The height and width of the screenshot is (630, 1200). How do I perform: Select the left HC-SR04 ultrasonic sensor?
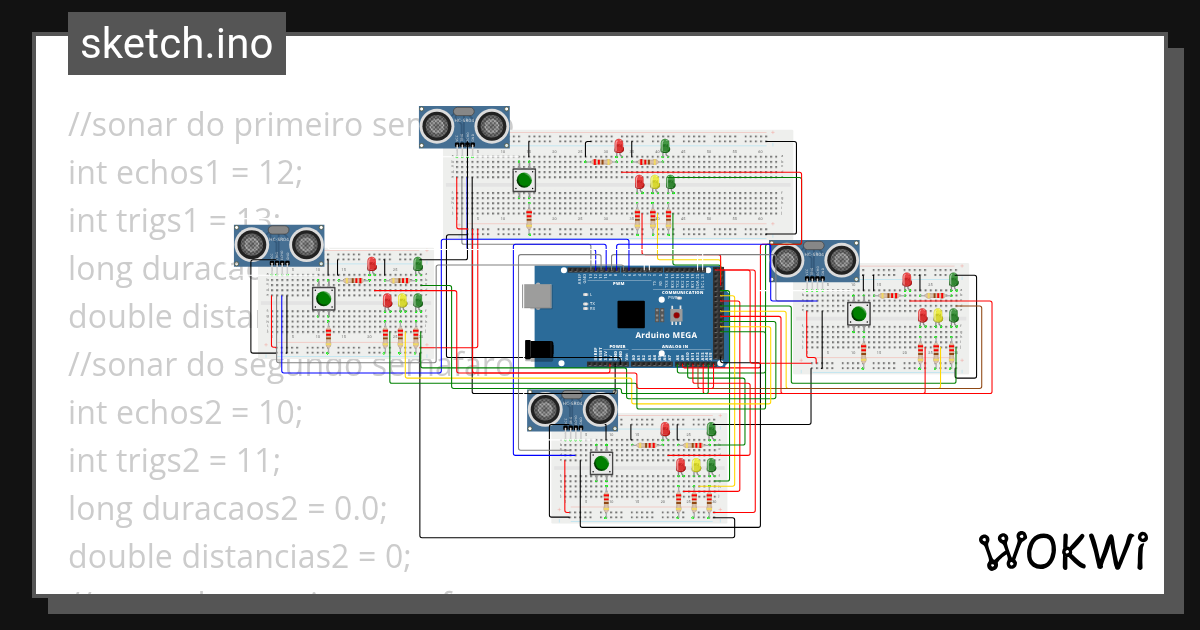pyautogui.click(x=278, y=243)
